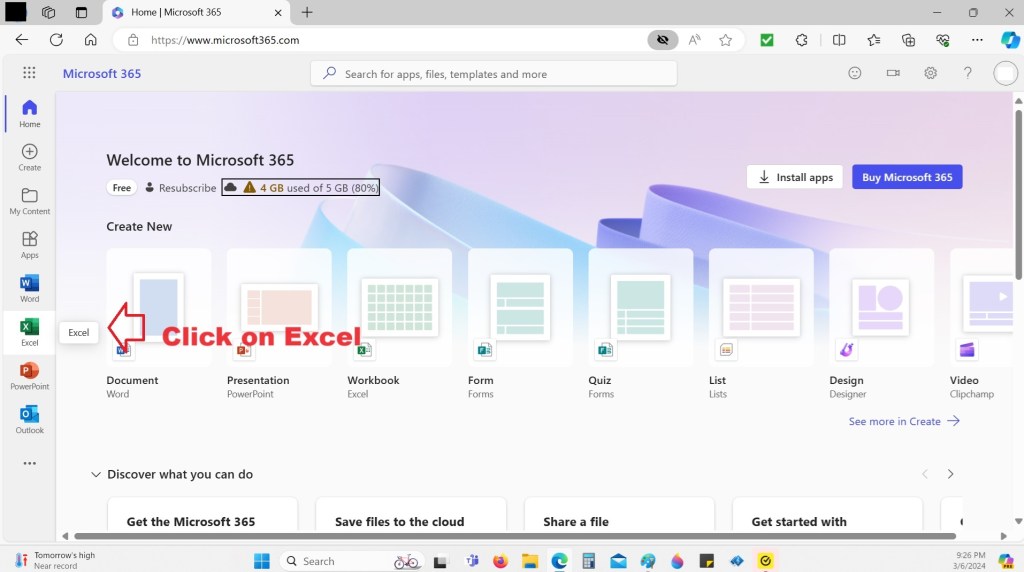Create a new Excel Workbook thumbnail
1024x572 pixels.
pos(399,305)
